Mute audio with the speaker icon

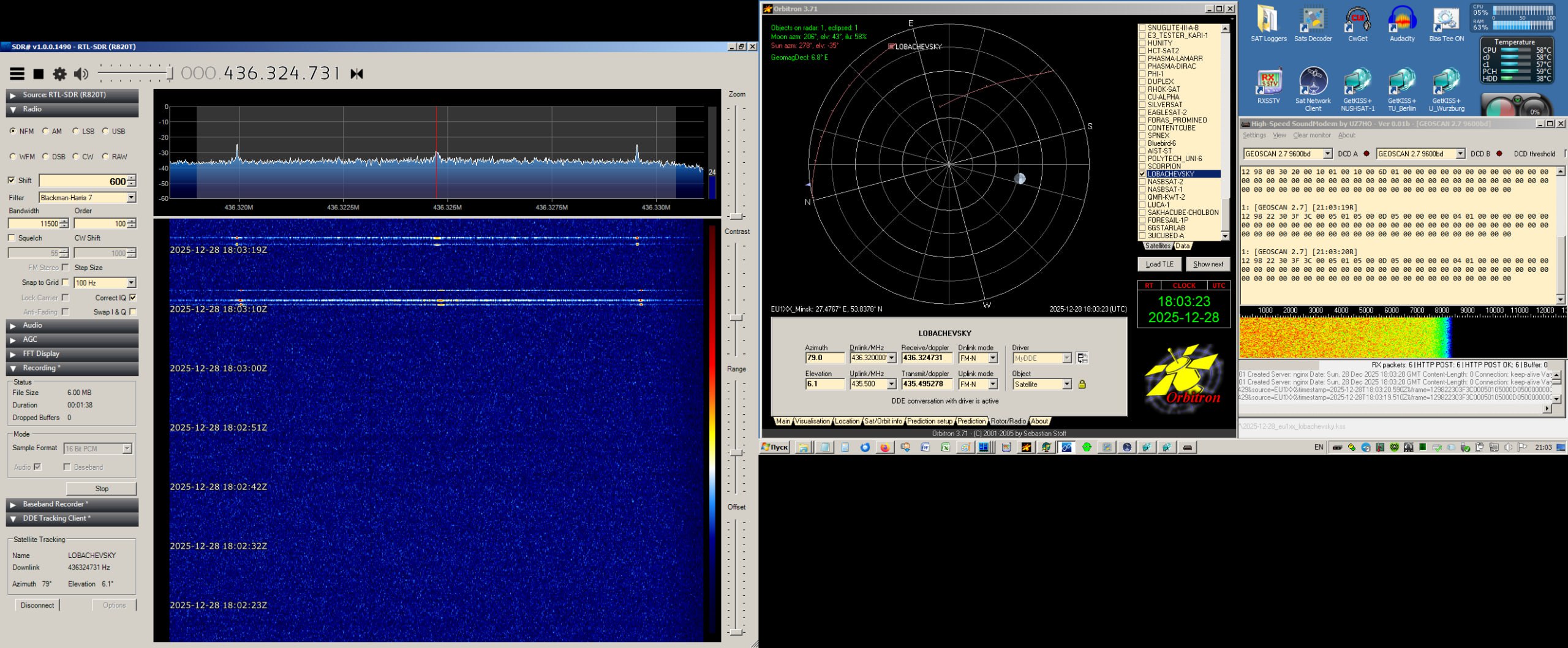(80, 74)
